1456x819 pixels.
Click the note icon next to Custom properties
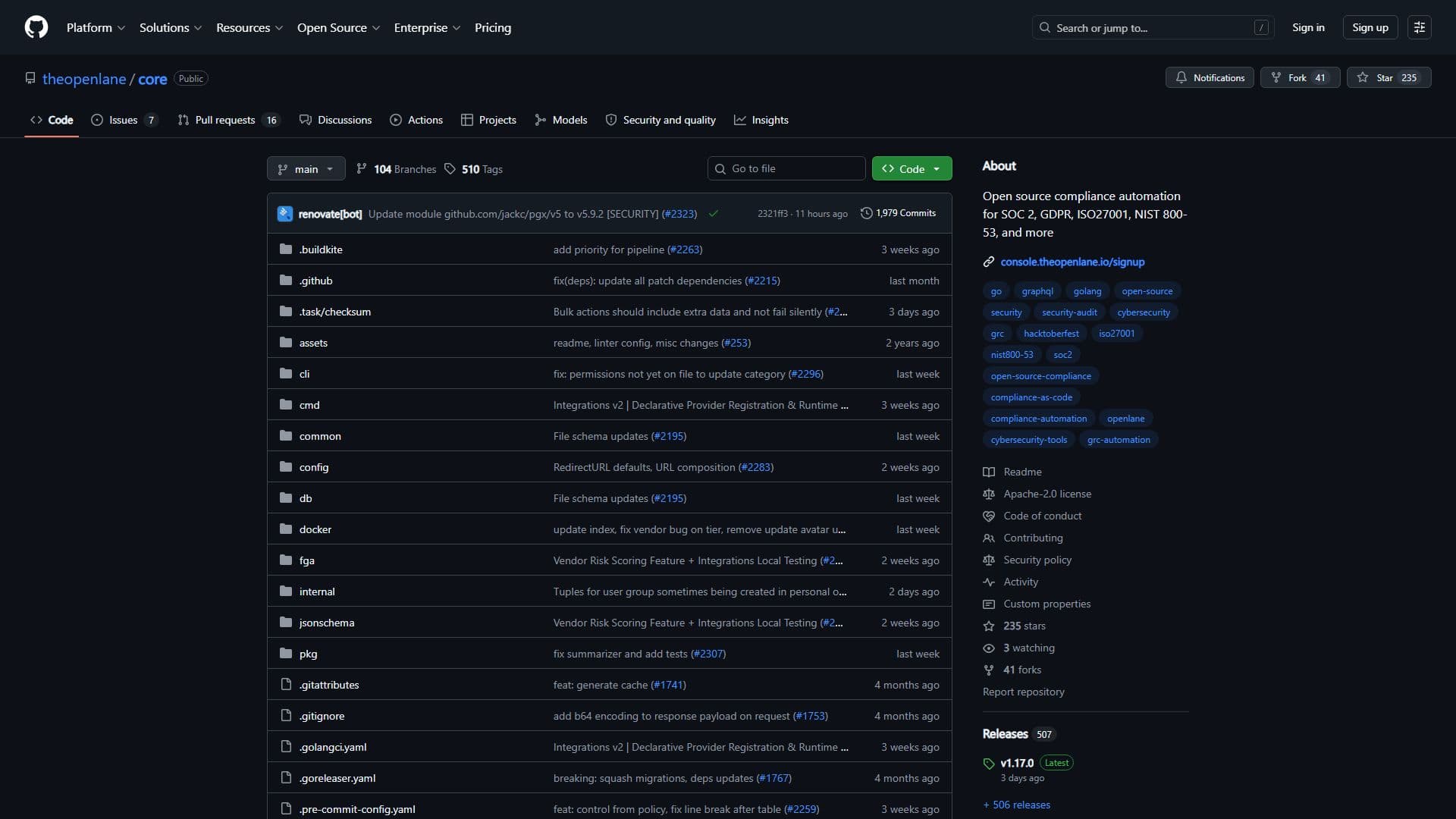[989, 604]
